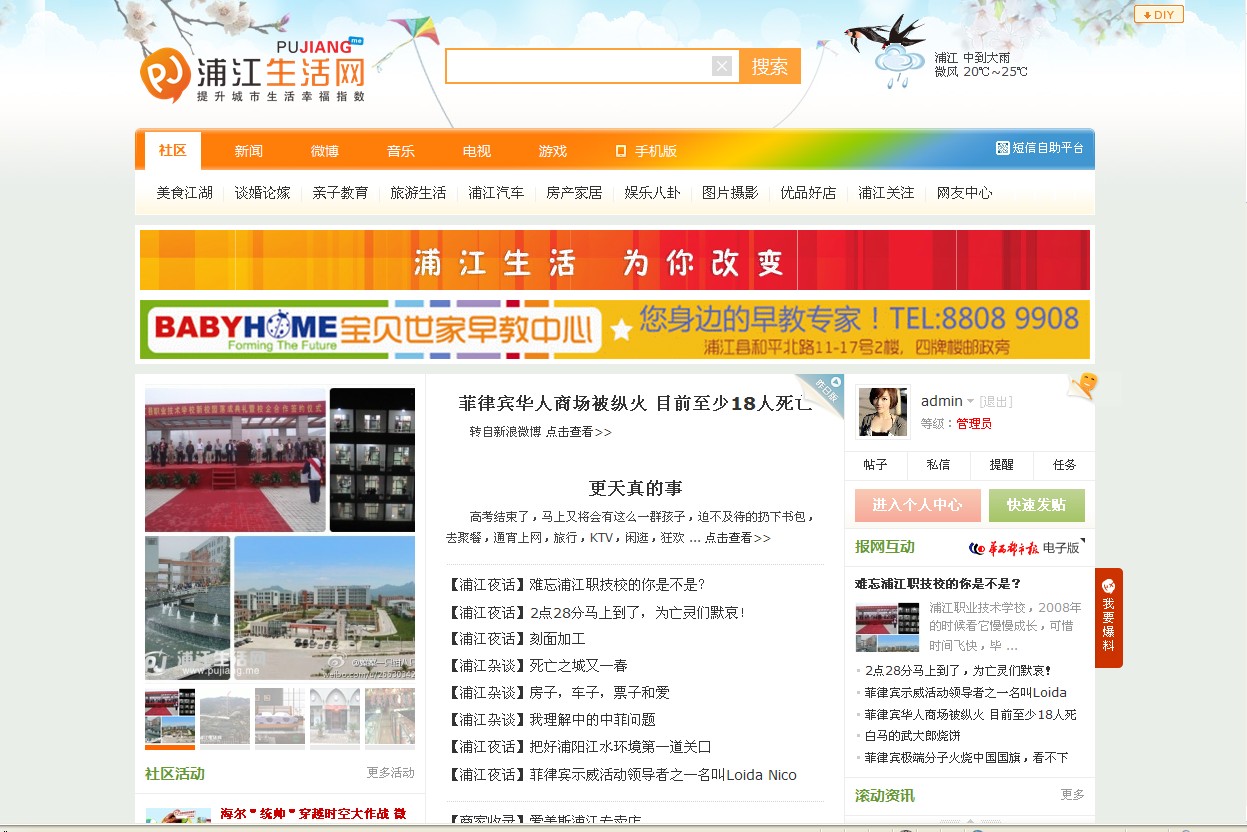
Task: Click the school campus photo with fountain
Action: point(188,608)
